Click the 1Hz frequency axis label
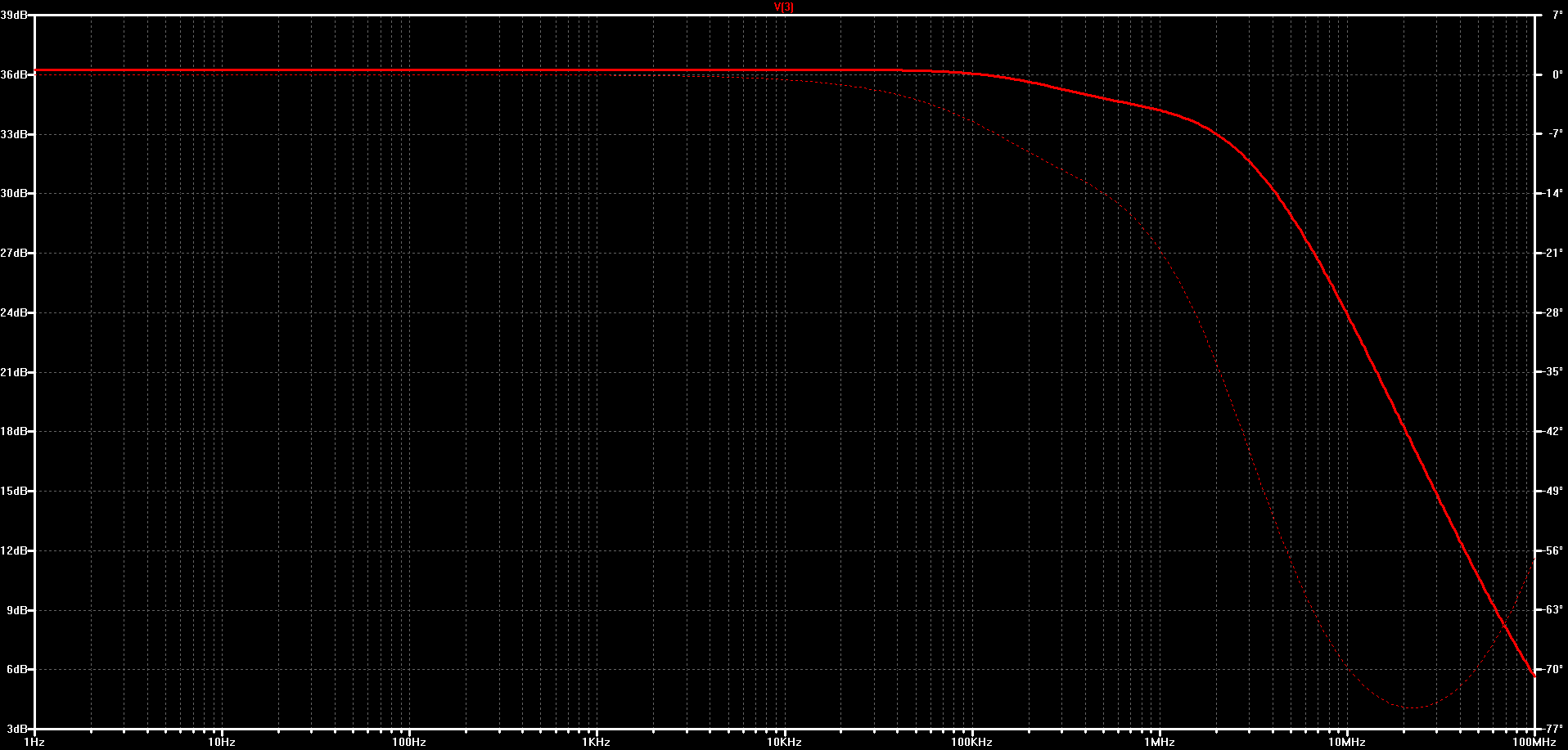Image resolution: width=1568 pixels, height=750 pixels. [x=34, y=743]
